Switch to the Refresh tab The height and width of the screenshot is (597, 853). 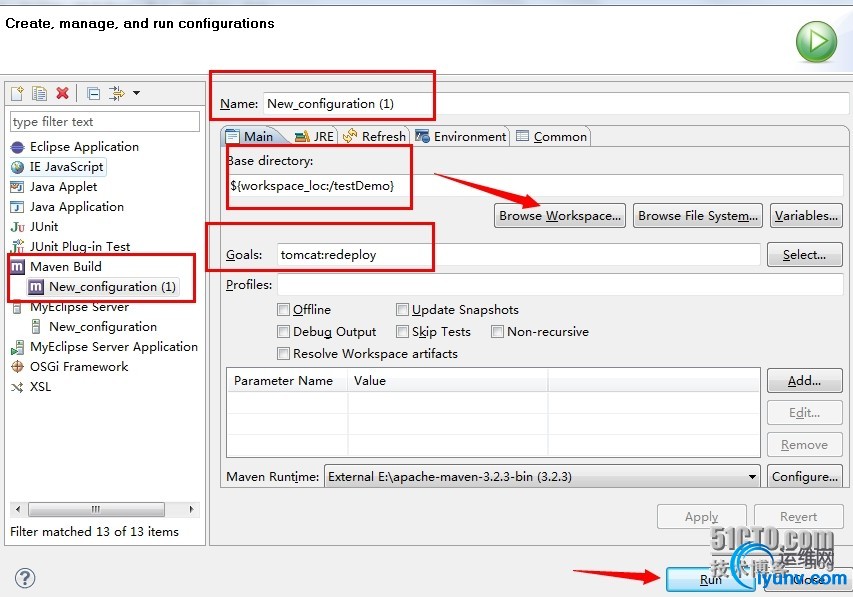coord(374,137)
